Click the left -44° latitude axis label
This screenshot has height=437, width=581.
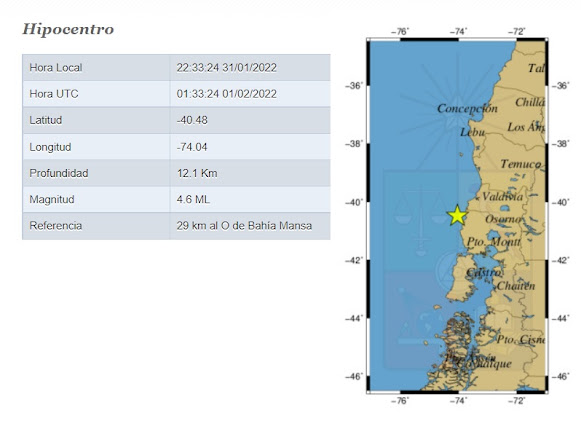pos(354,318)
